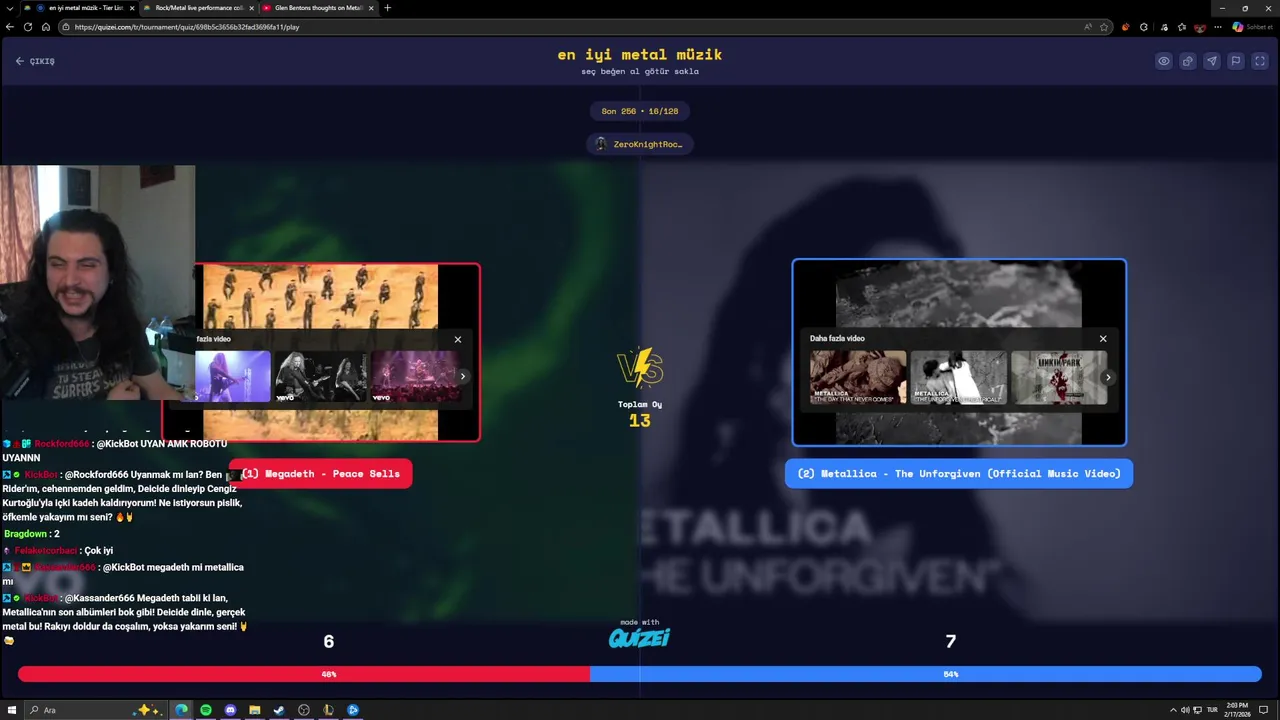Open the browser three-dots menu

tap(1218, 27)
